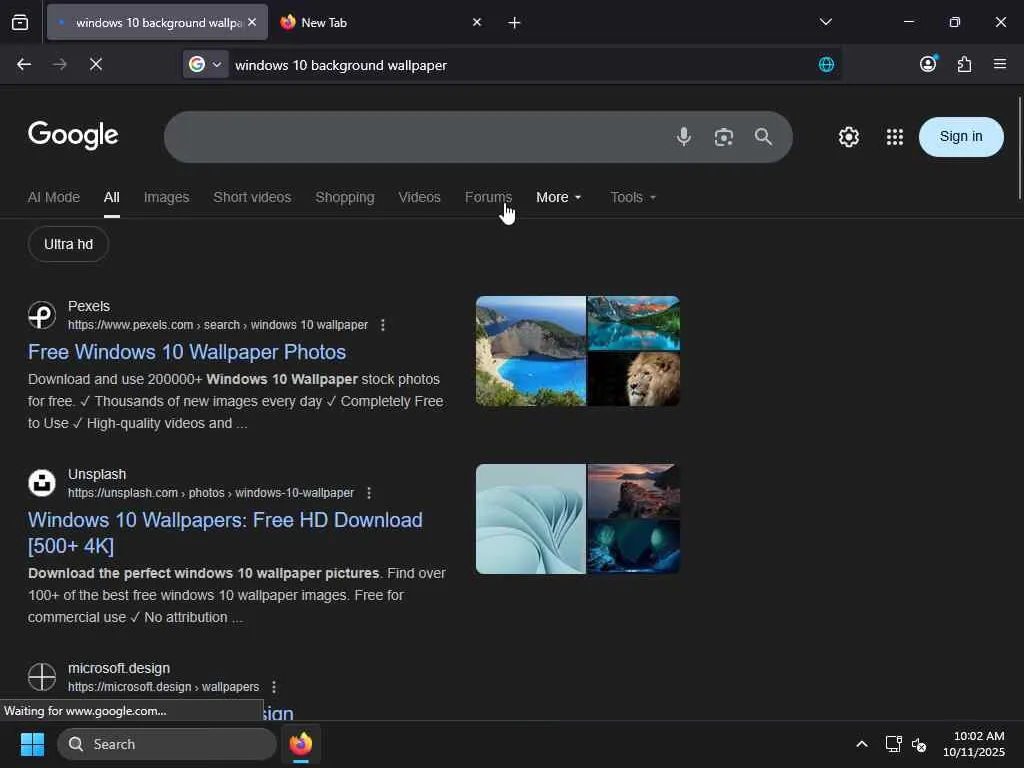Select the windows 10 background wallpaper tab
Viewport: 1024px width, 768px height.
point(157,22)
